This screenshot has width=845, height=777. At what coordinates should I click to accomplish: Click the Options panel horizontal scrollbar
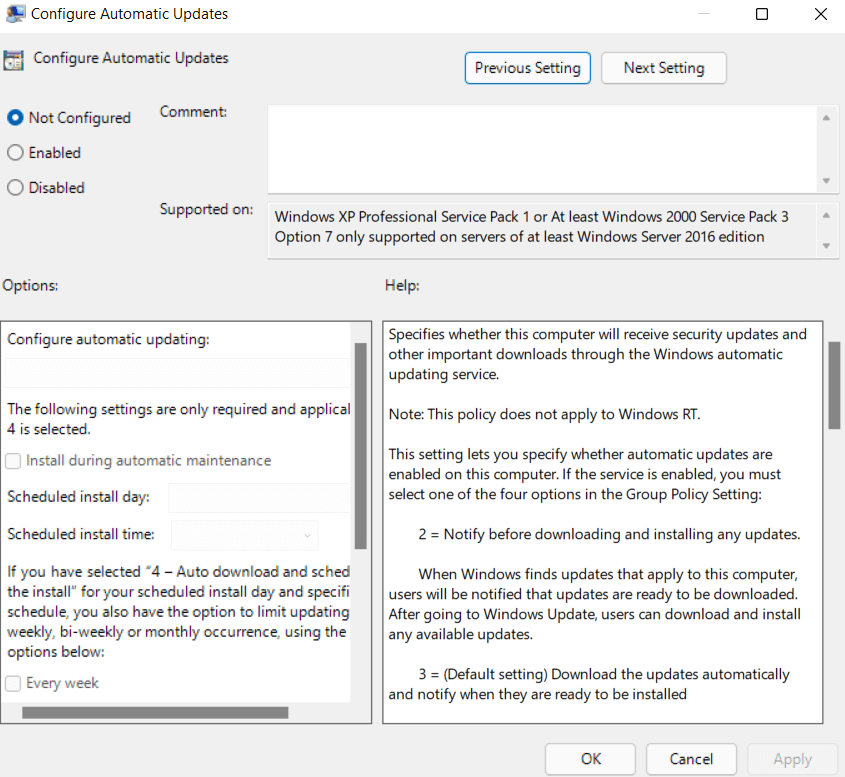[155, 713]
